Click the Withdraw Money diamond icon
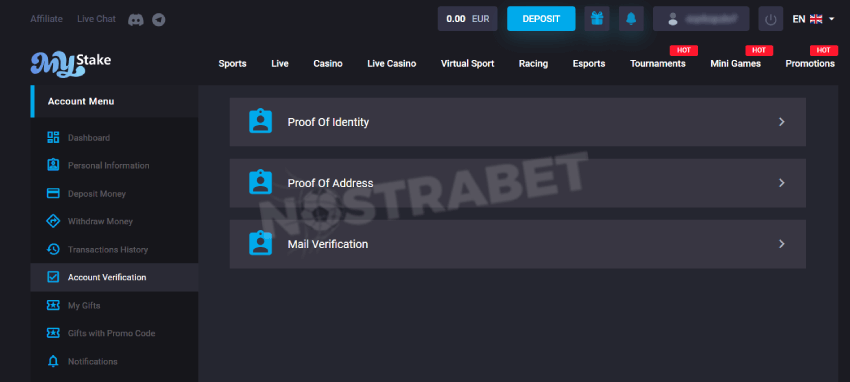Viewport: 850px width, 382px height. coord(53,221)
